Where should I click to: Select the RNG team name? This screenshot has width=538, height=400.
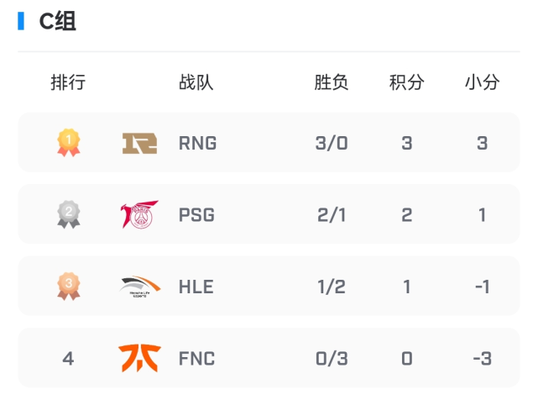(x=198, y=143)
